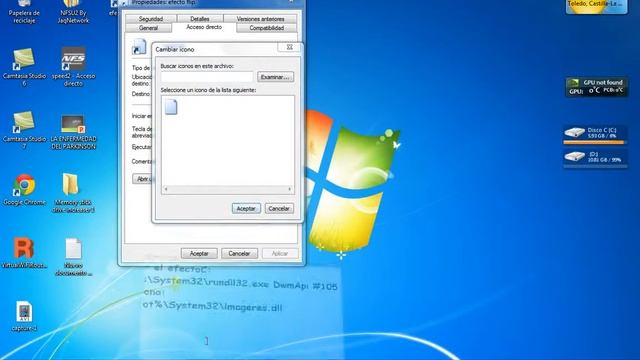Click Aceptar in the Propiedades window
640x360 pixels.
coord(199,253)
